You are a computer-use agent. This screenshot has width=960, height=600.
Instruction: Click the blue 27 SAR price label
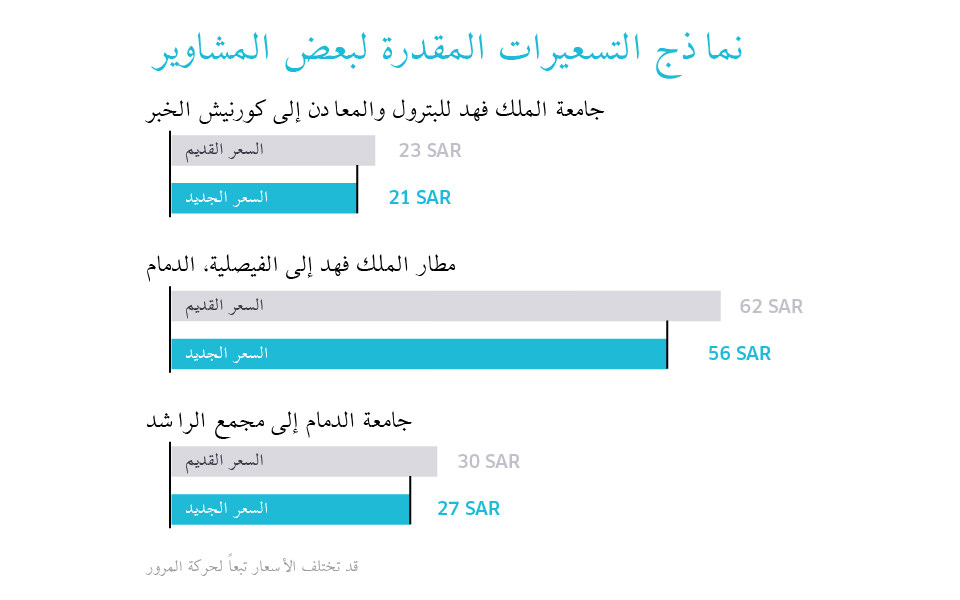[x=468, y=509]
